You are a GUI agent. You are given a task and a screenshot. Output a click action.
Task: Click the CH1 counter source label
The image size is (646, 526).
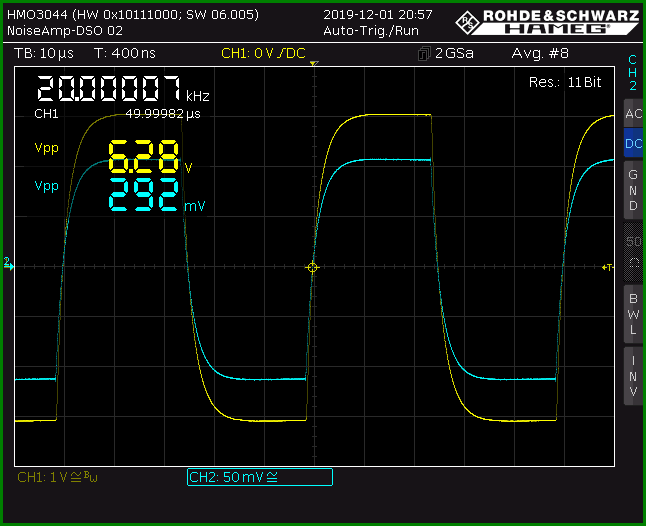[x=47, y=113]
